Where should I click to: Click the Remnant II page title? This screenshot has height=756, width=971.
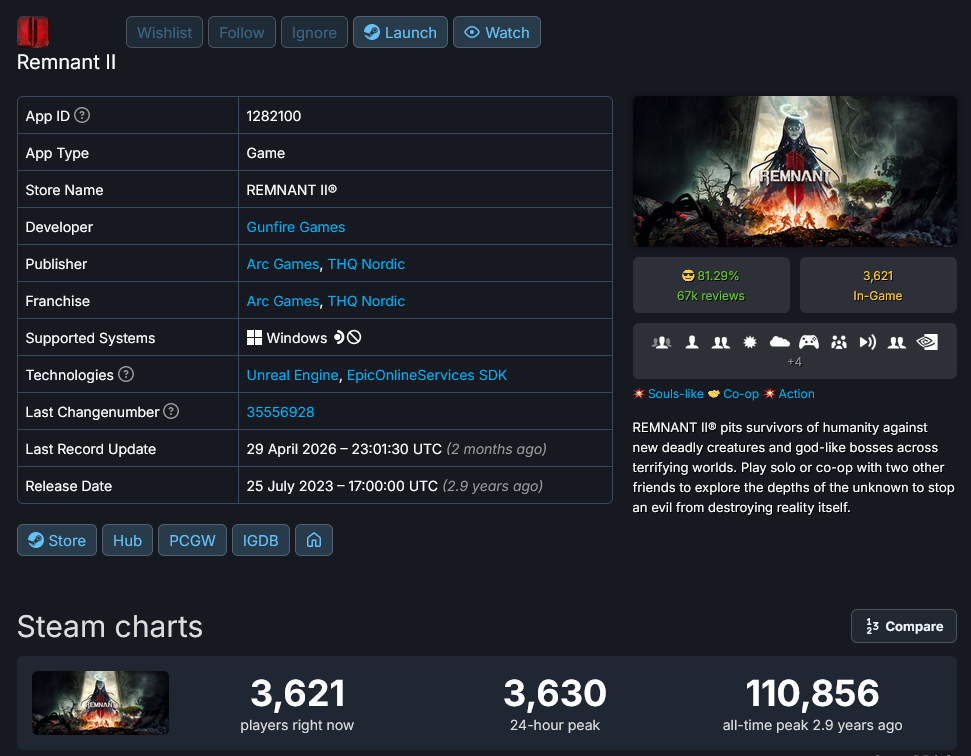66,62
